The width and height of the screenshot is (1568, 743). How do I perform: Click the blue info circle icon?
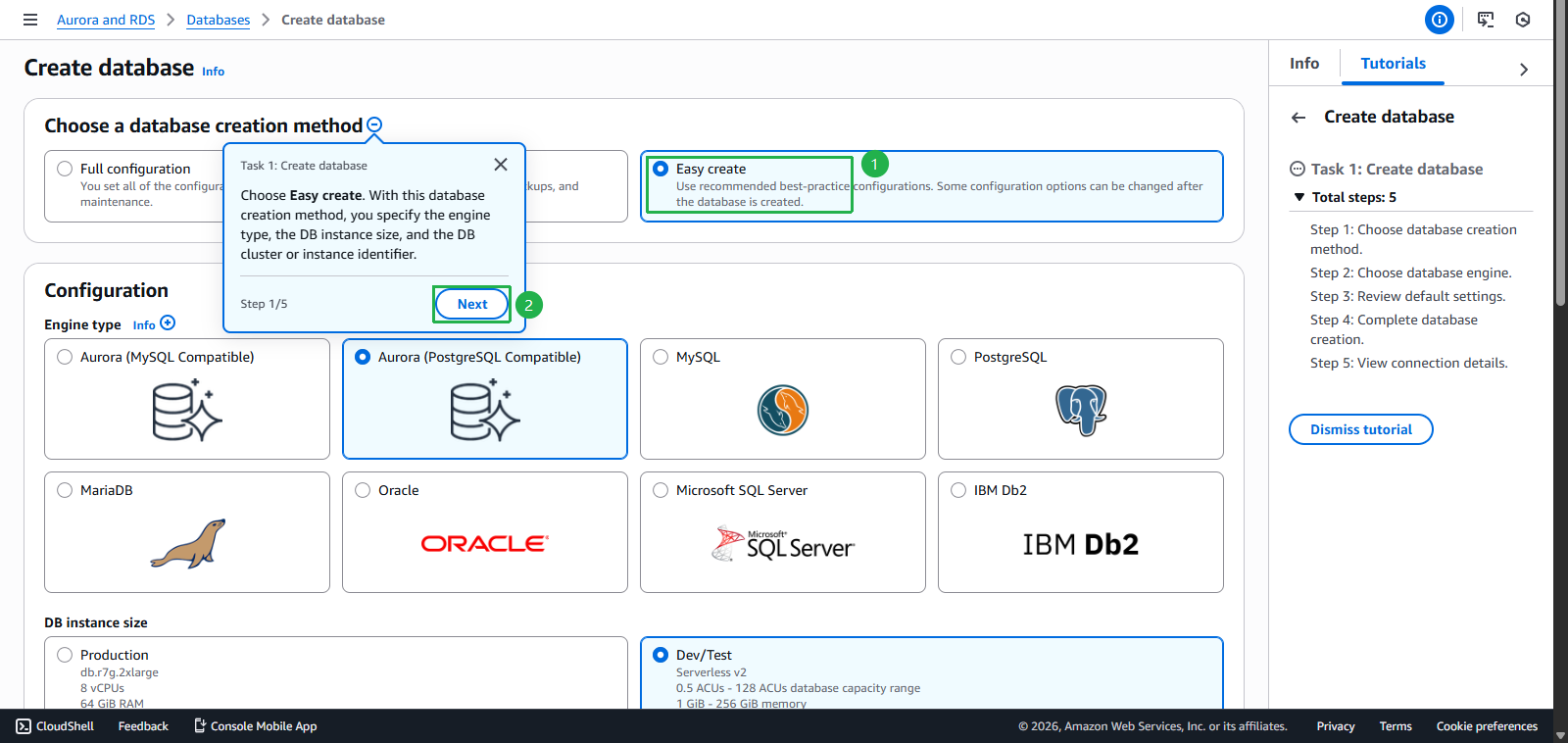(1439, 20)
